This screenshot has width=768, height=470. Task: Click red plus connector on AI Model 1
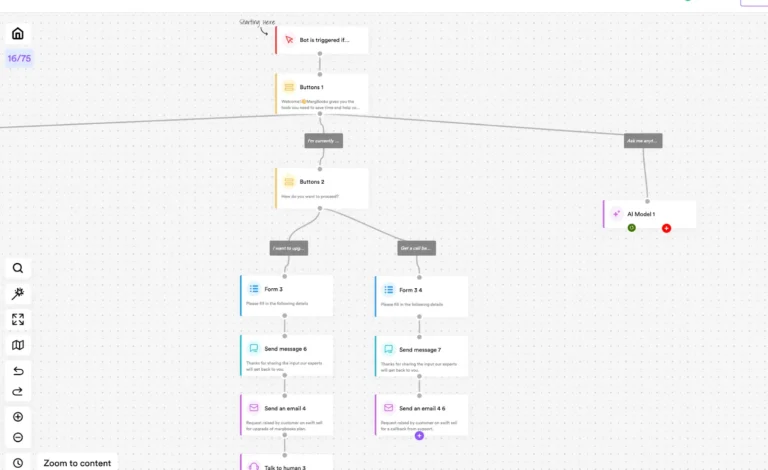666,228
